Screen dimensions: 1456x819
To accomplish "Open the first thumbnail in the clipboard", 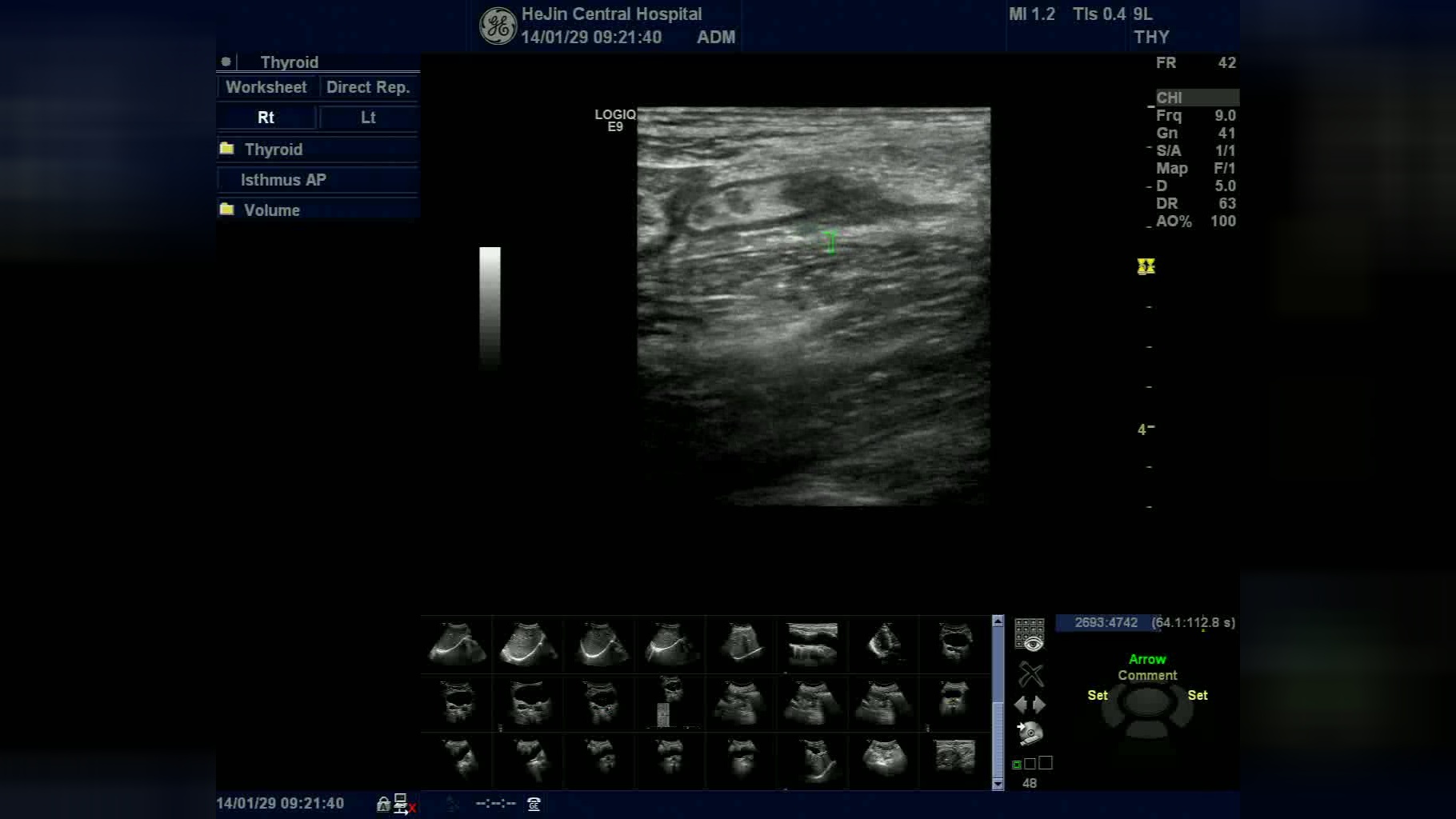I will tap(457, 644).
